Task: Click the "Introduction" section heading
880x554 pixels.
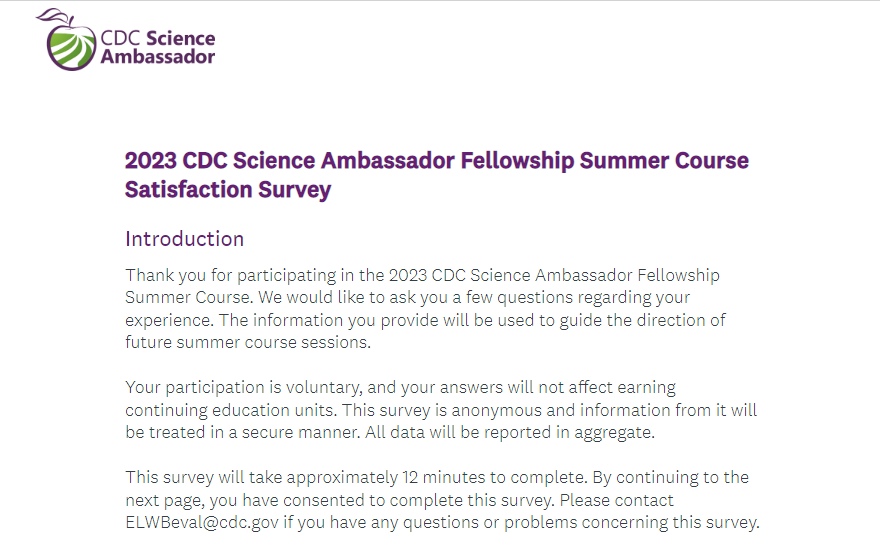Action: pyautogui.click(x=184, y=239)
